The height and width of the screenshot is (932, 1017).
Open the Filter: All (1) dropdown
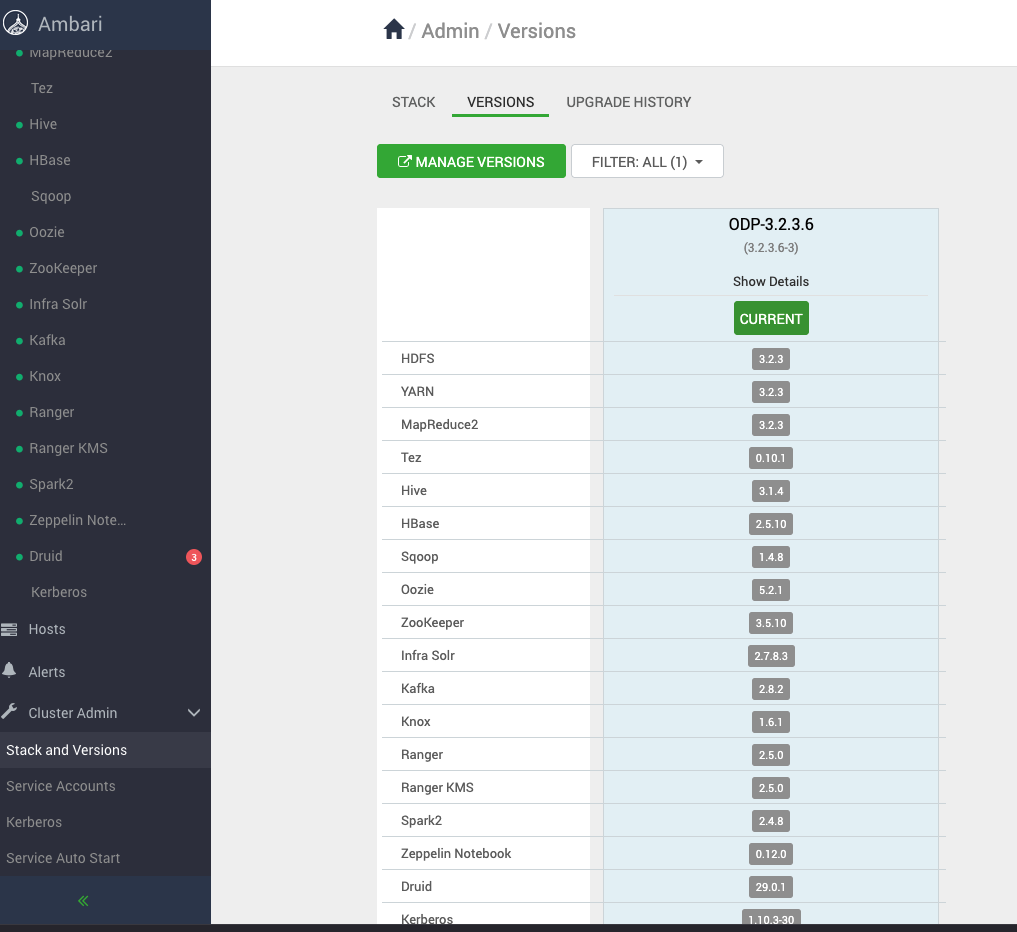(x=647, y=161)
